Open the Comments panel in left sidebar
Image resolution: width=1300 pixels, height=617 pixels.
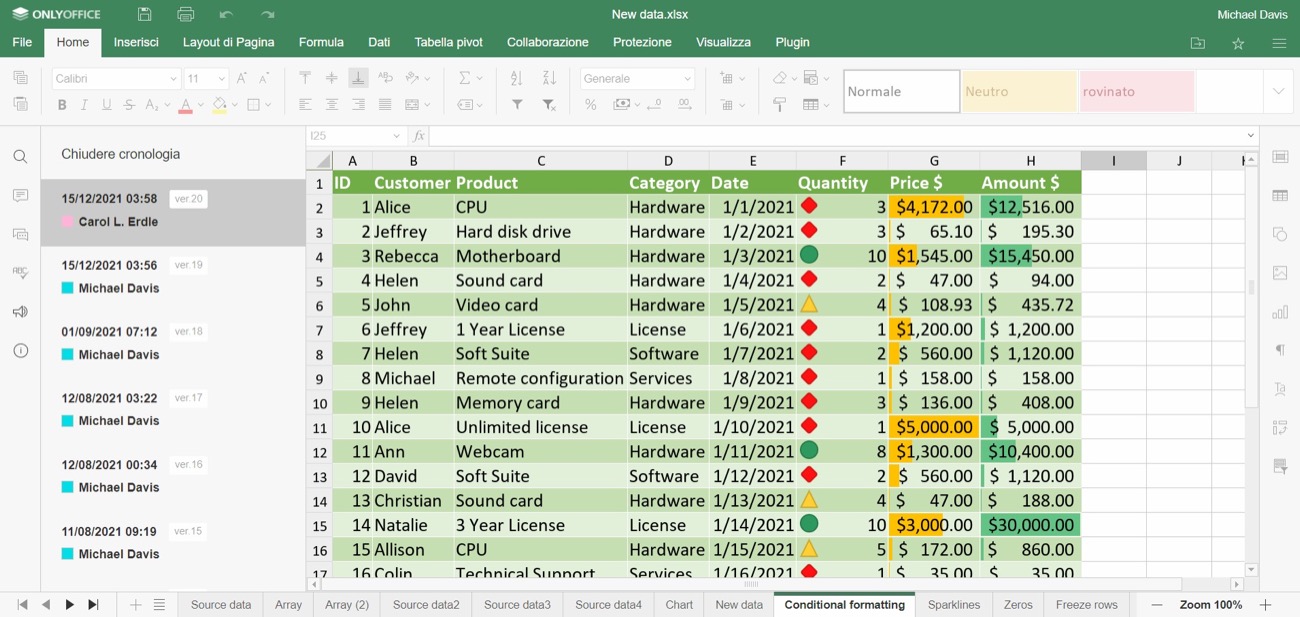(x=20, y=196)
